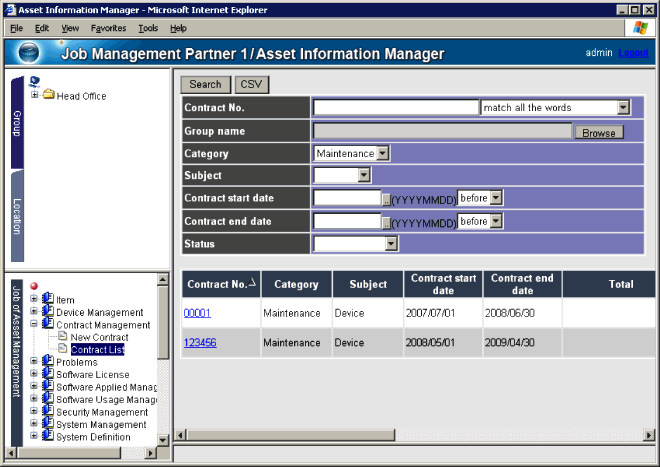
Task: Click the New Contract page icon
Action: 62,337
